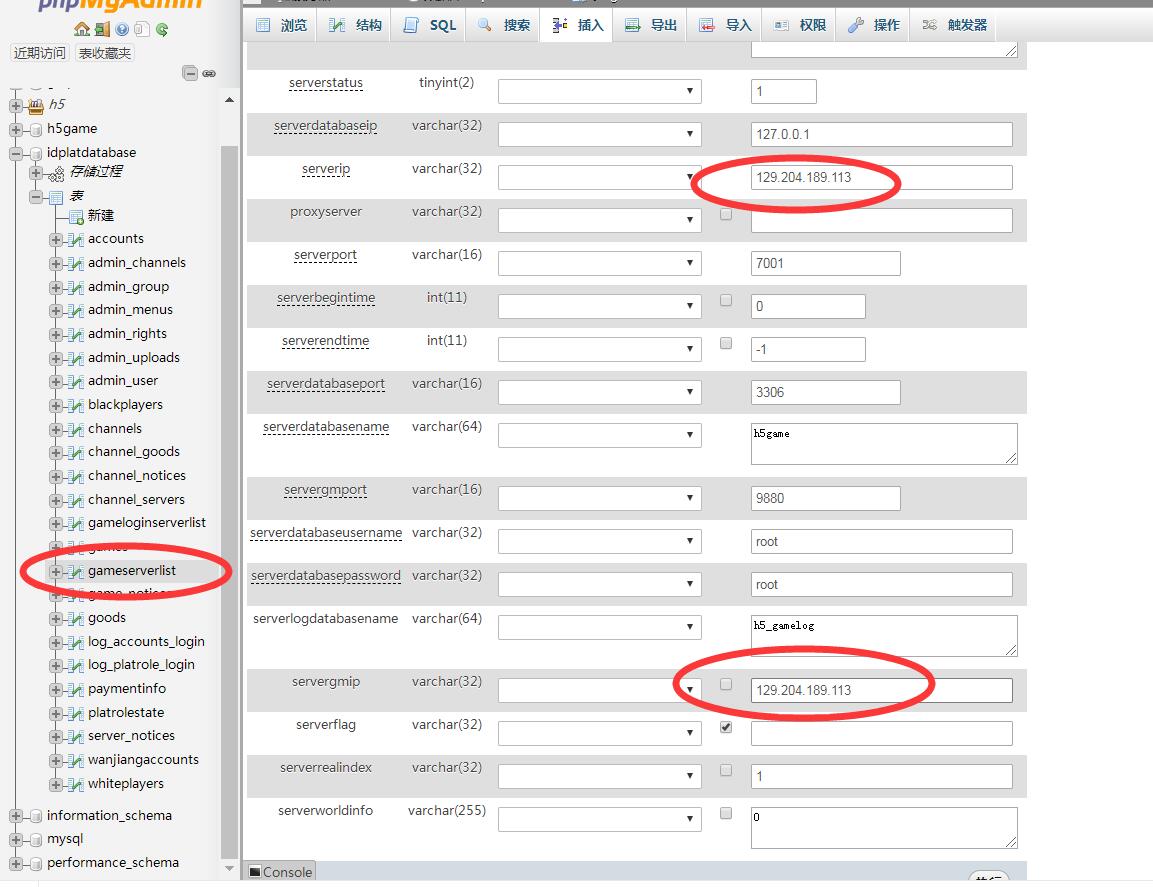Click the table icon beside goods
1153x887 pixels.
(76, 619)
